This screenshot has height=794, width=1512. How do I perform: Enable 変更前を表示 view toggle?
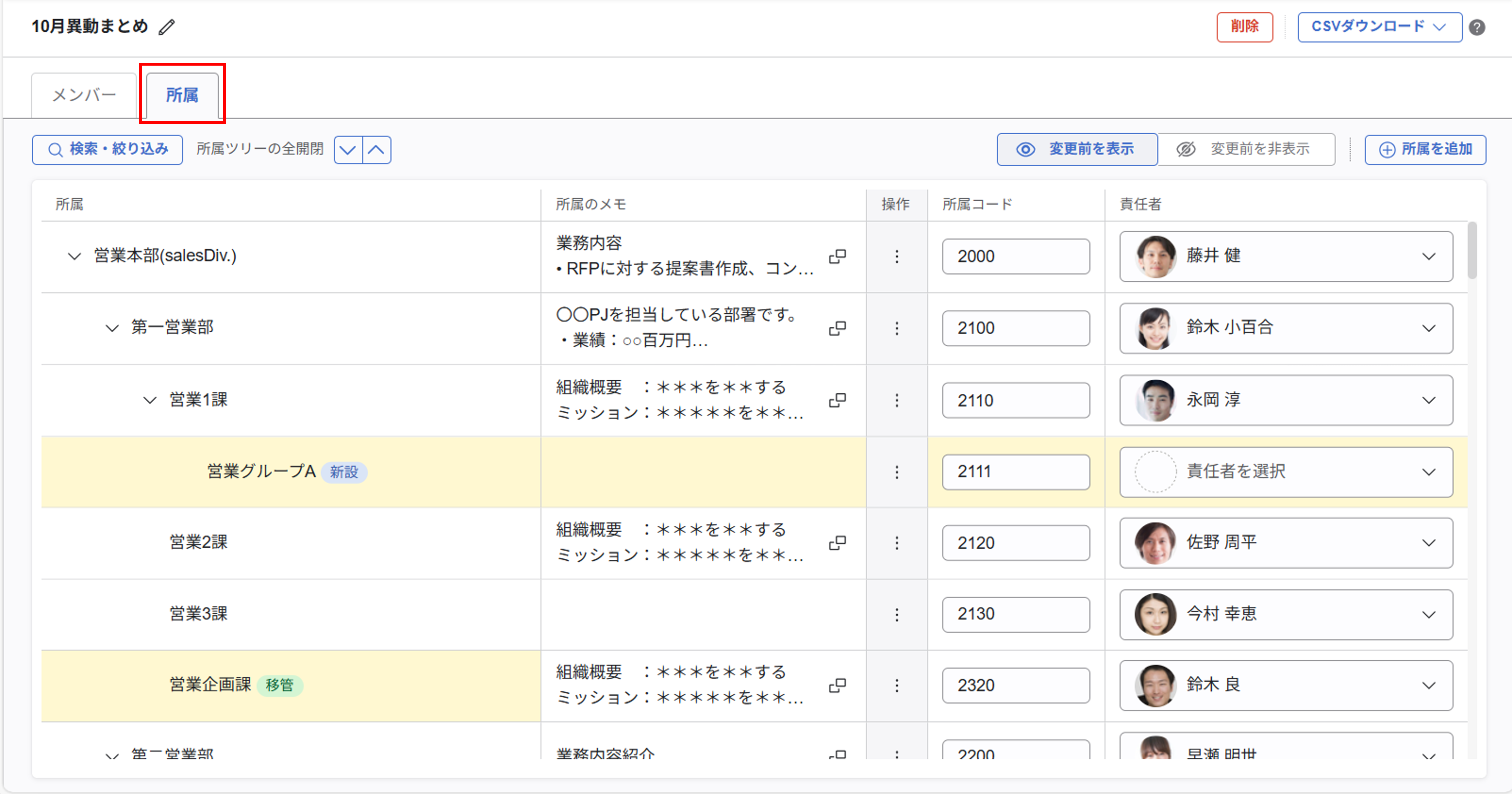(x=1077, y=150)
